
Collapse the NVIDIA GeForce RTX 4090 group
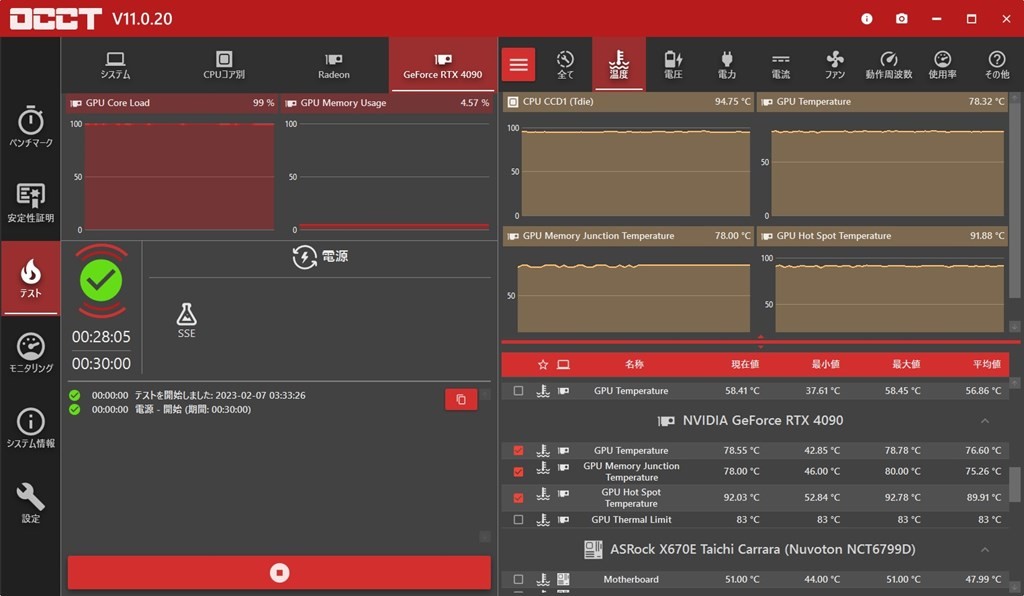click(x=984, y=421)
